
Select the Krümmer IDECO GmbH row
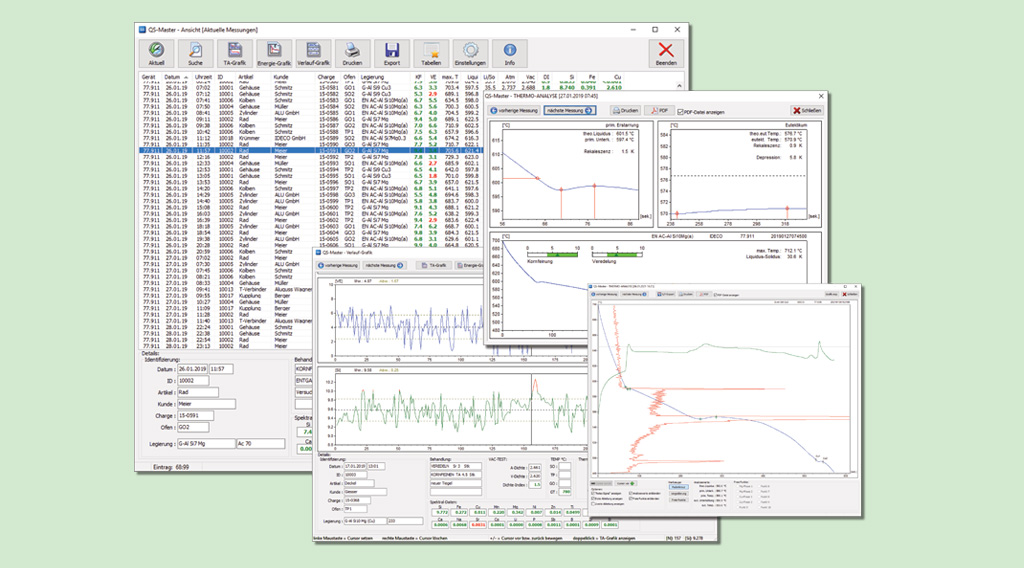[312, 138]
